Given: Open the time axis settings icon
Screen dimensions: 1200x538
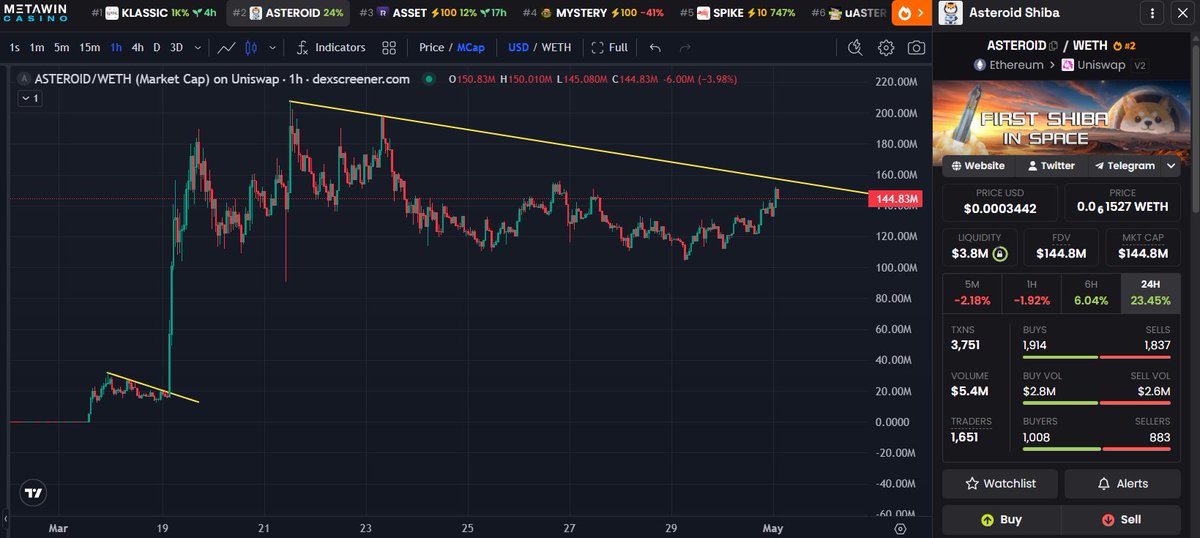Looking at the screenshot, I should [901, 528].
